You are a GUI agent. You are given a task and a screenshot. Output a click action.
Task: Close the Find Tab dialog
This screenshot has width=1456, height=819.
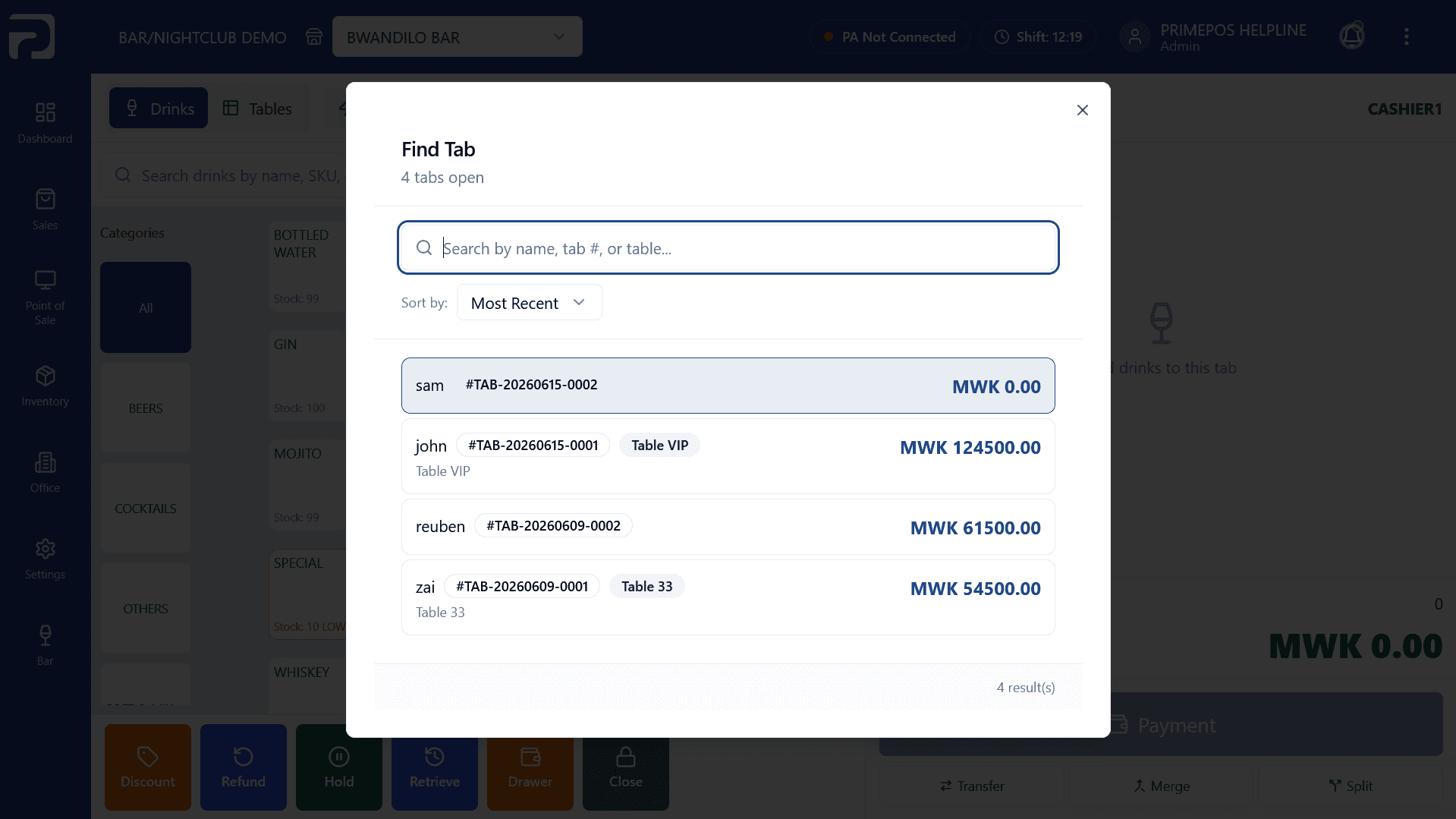click(x=1082, y=110)
